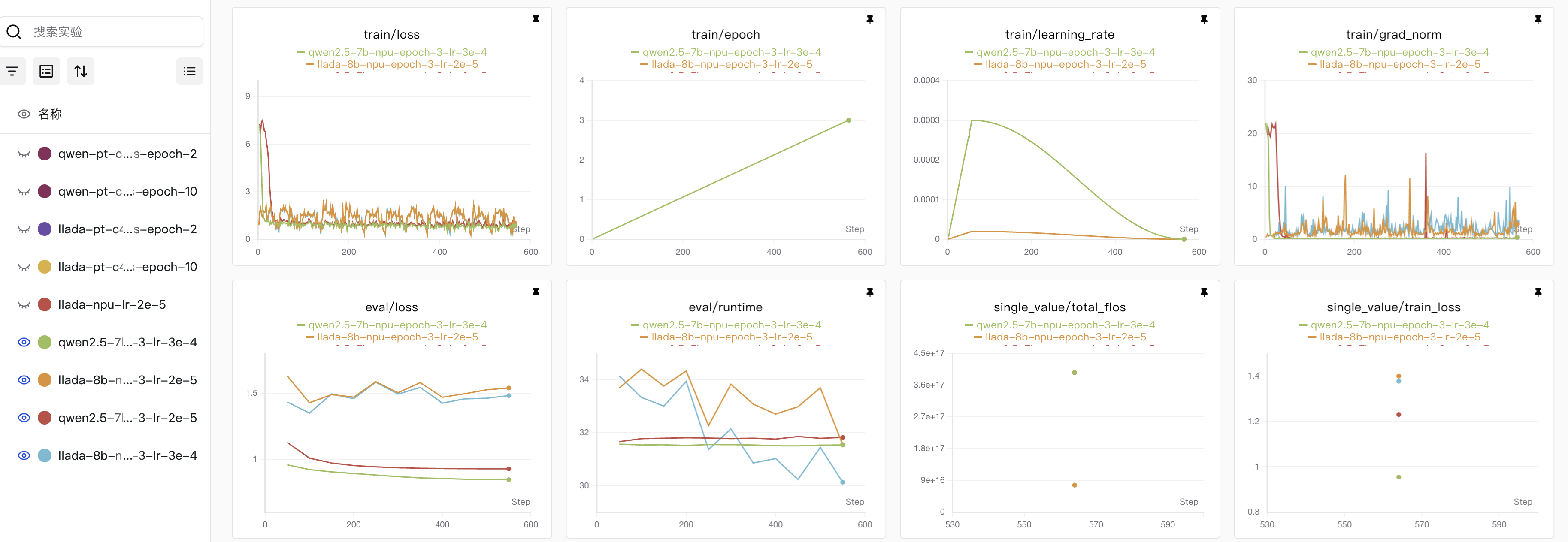This screenshot has width=1568, height=542.
Task: Pin the train/learning_rate chart
Action: tap(1203, 20)
